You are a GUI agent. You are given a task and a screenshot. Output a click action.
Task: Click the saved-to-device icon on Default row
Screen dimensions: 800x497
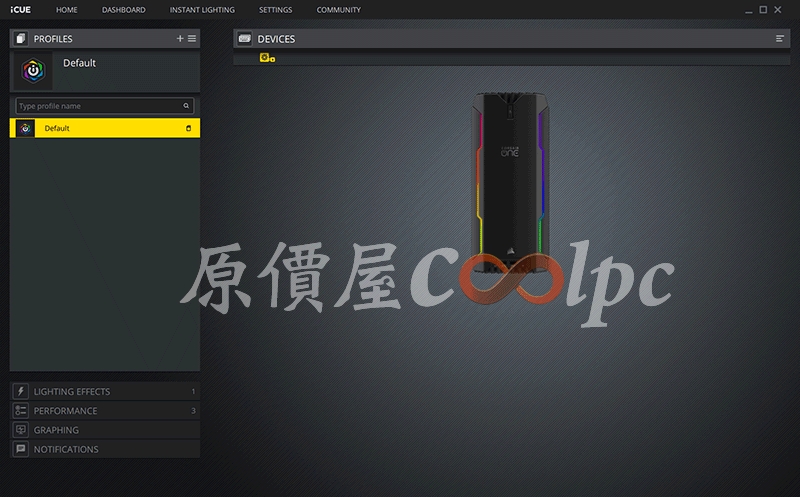[x=188, y=128]
